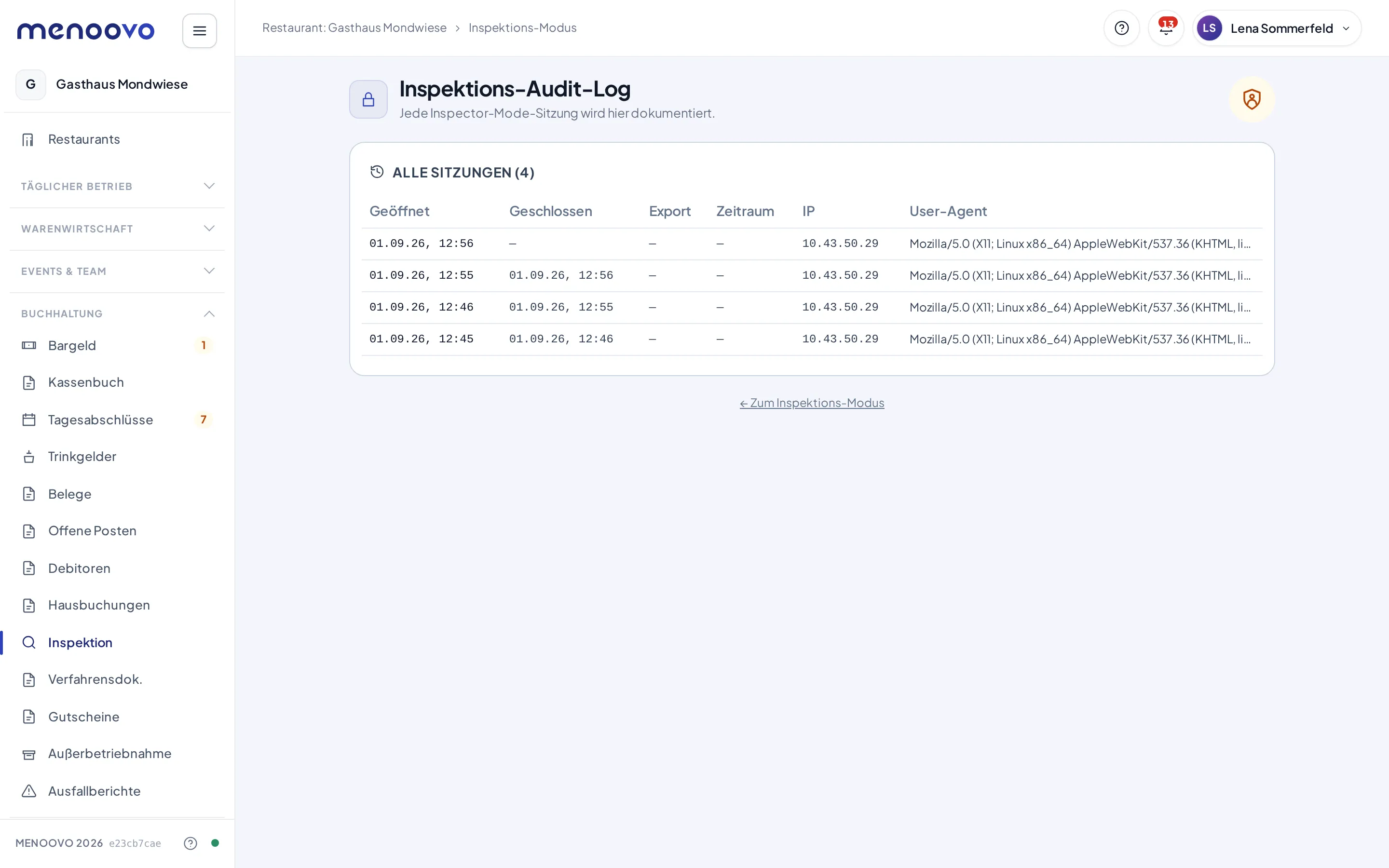Click the User-Agent column header

coord(948,211)
